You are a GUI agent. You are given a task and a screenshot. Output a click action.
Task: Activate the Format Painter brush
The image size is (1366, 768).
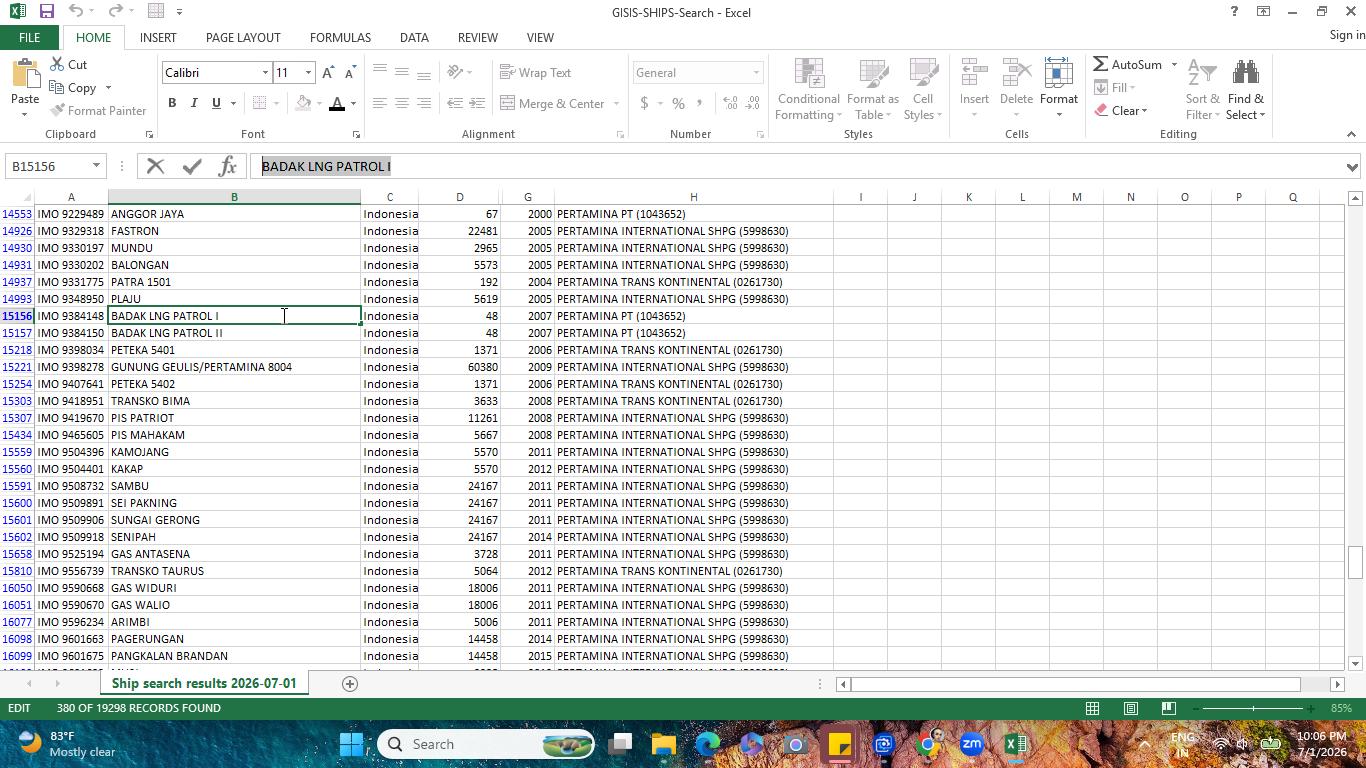click(x=98, y=110)
